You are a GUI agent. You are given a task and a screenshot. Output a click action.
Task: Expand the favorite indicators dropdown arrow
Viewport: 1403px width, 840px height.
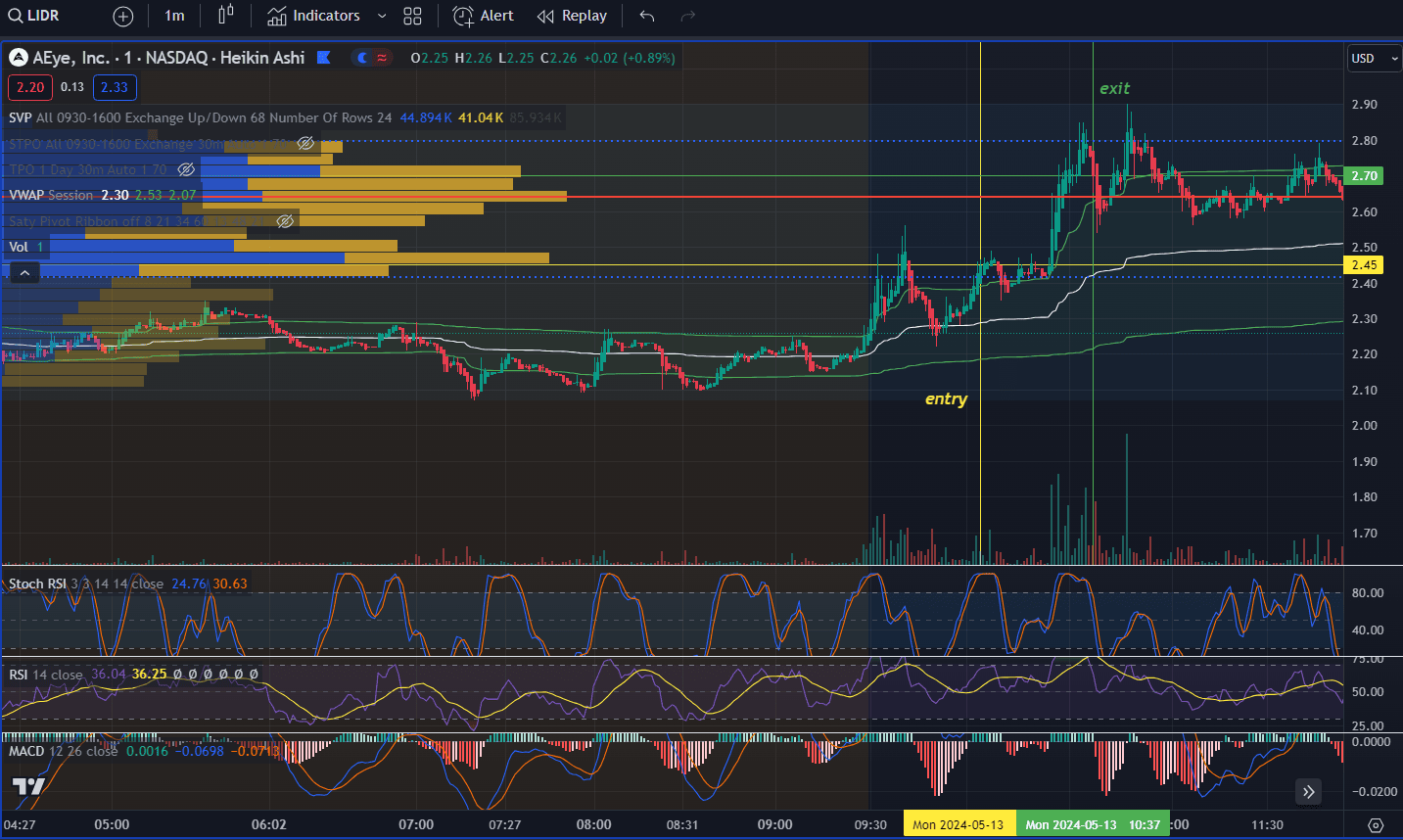pyautogui.click(x=382, y=16)
